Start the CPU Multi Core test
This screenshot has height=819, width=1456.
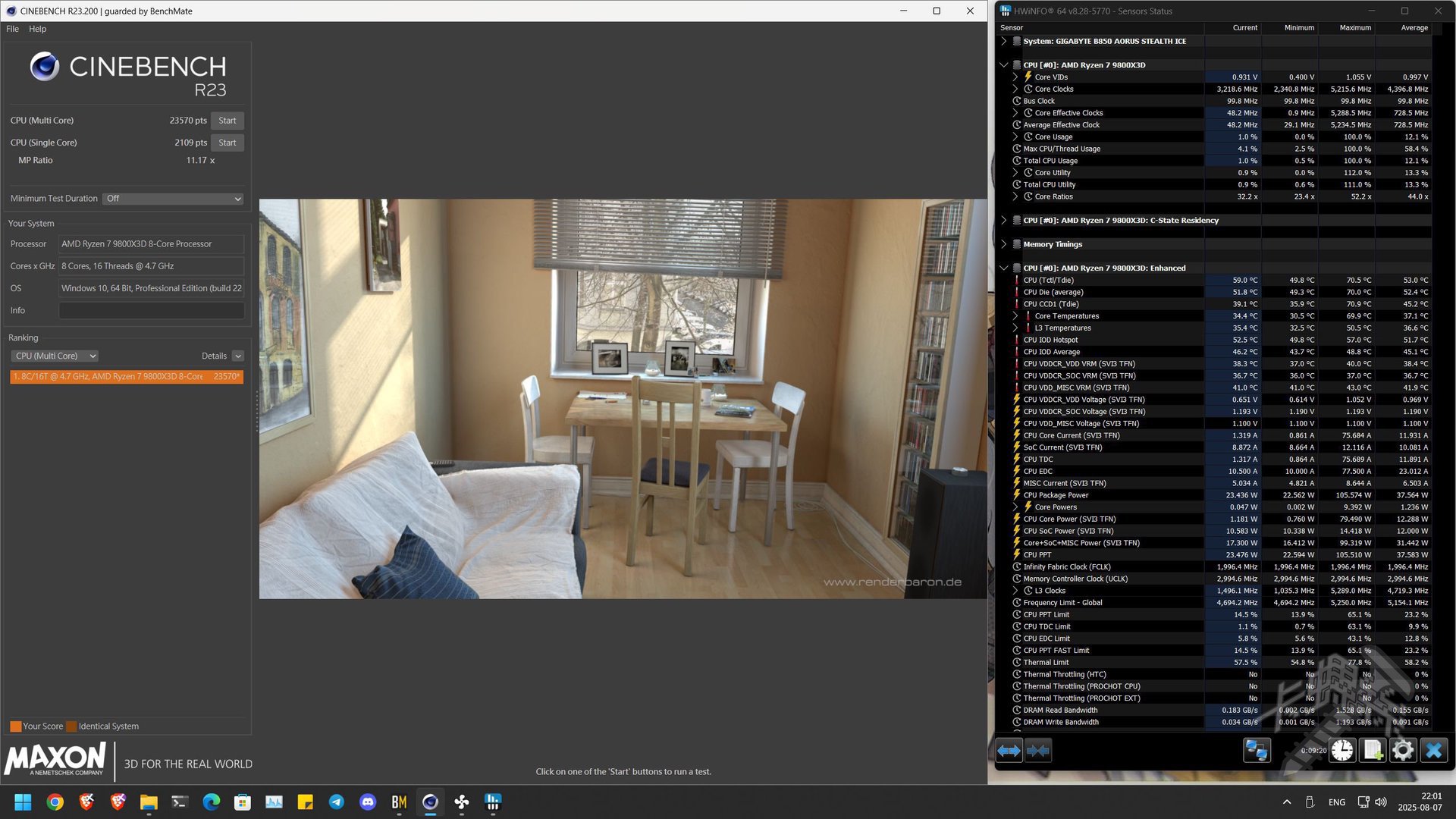(227, 121)
